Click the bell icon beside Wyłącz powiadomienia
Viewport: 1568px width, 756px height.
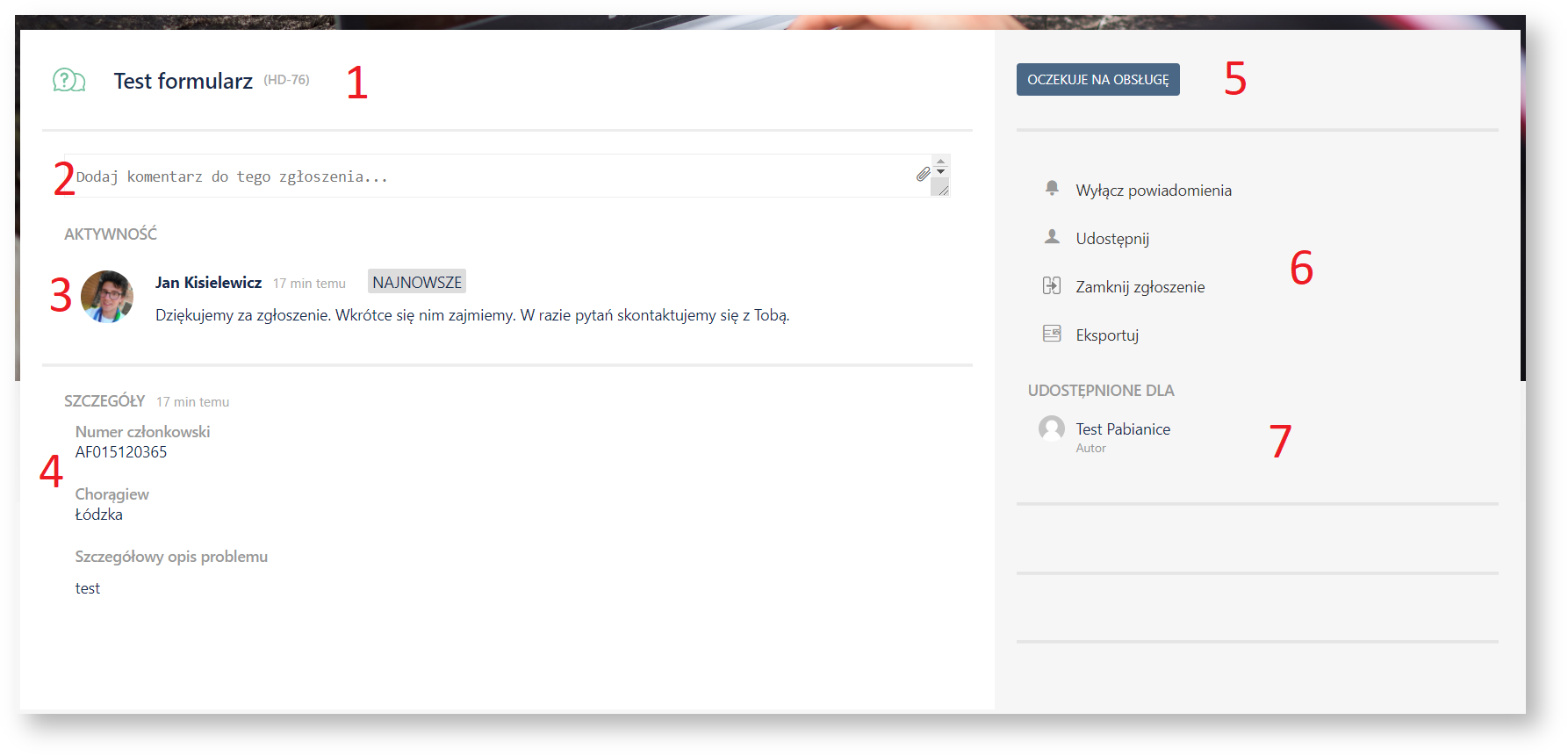tap(1052, 188)
